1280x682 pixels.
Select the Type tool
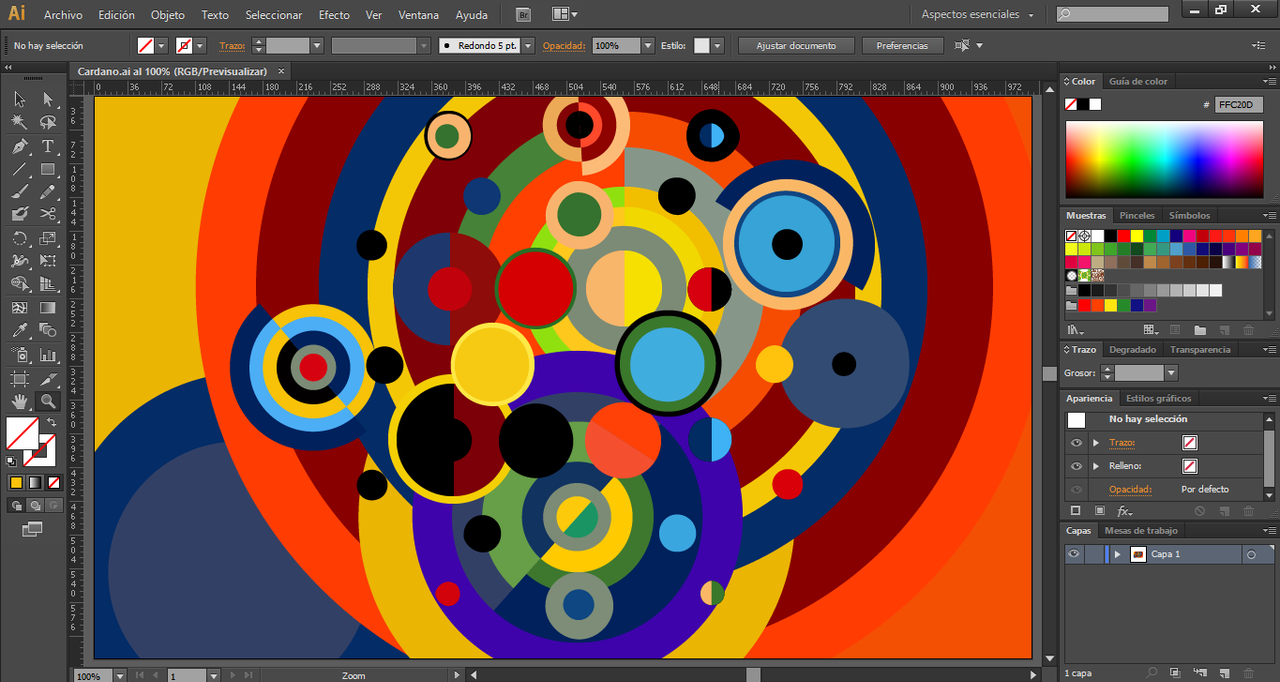(x=47, y=146)
